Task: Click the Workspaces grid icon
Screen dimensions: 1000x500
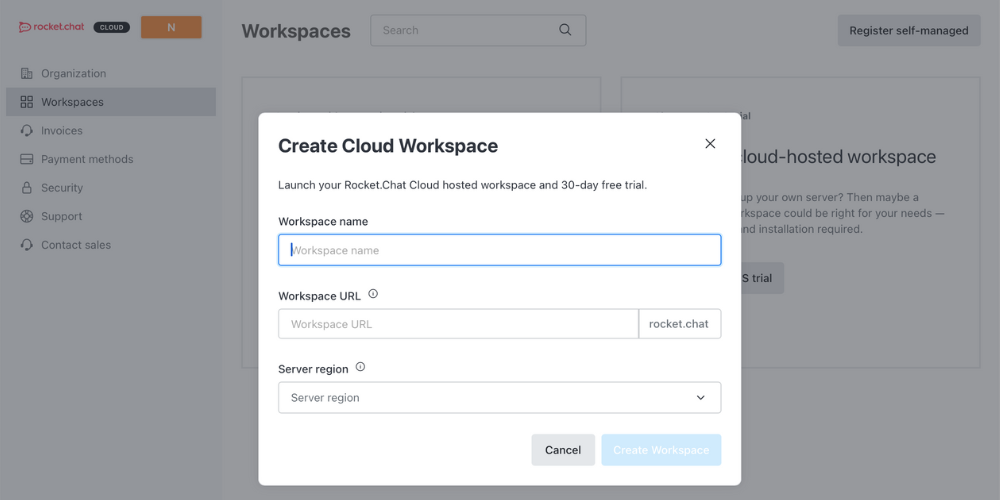Action: click(x=26, y=102)
